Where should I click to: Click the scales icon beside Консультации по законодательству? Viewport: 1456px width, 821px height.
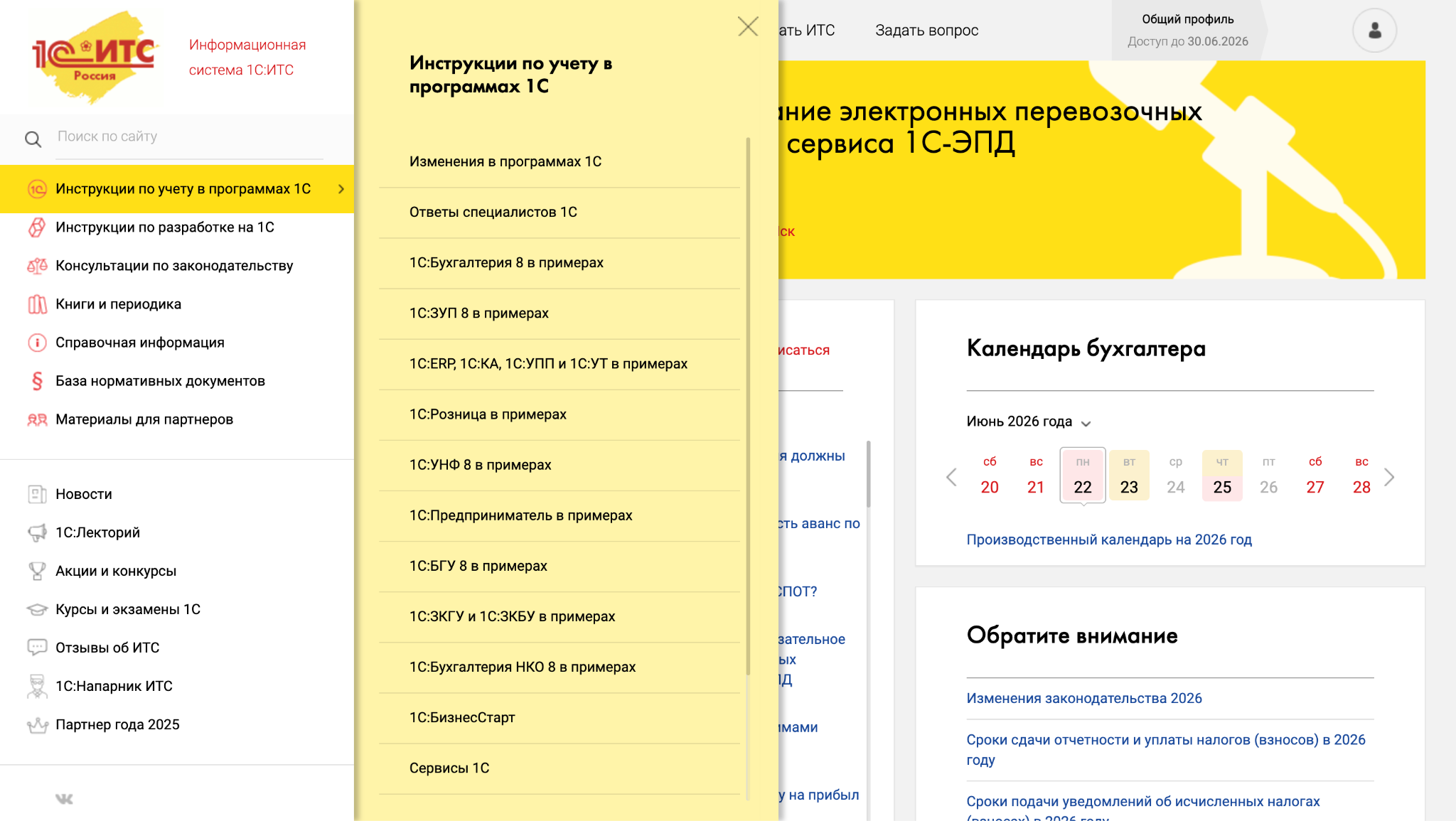click(37, 266)
